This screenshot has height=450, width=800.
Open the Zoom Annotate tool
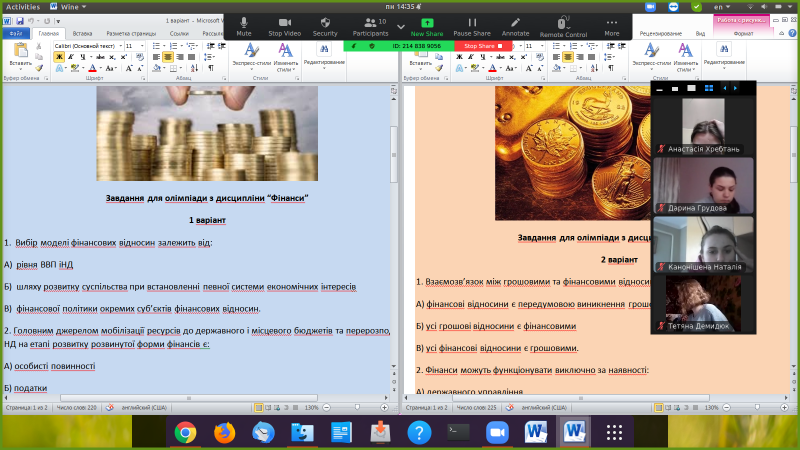pyautogui.click(x=515, y=27)
